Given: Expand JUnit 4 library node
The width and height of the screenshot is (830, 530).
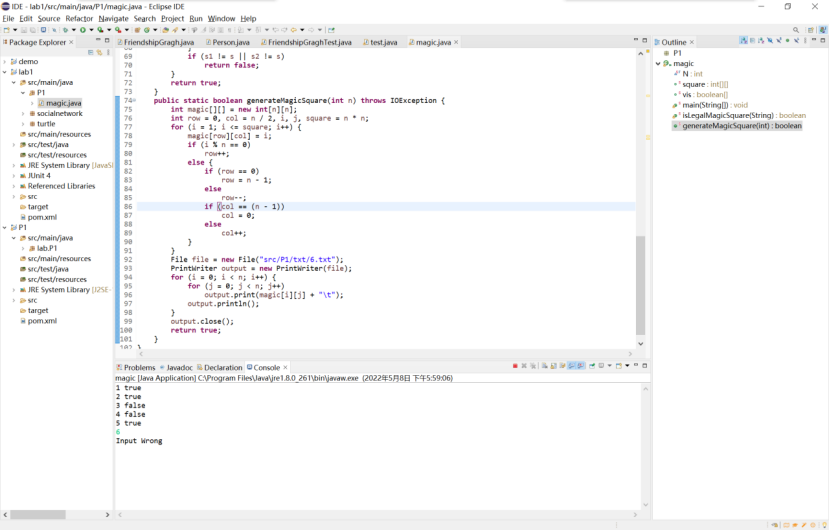Looking at the screenshot, I should coord(14,176).
